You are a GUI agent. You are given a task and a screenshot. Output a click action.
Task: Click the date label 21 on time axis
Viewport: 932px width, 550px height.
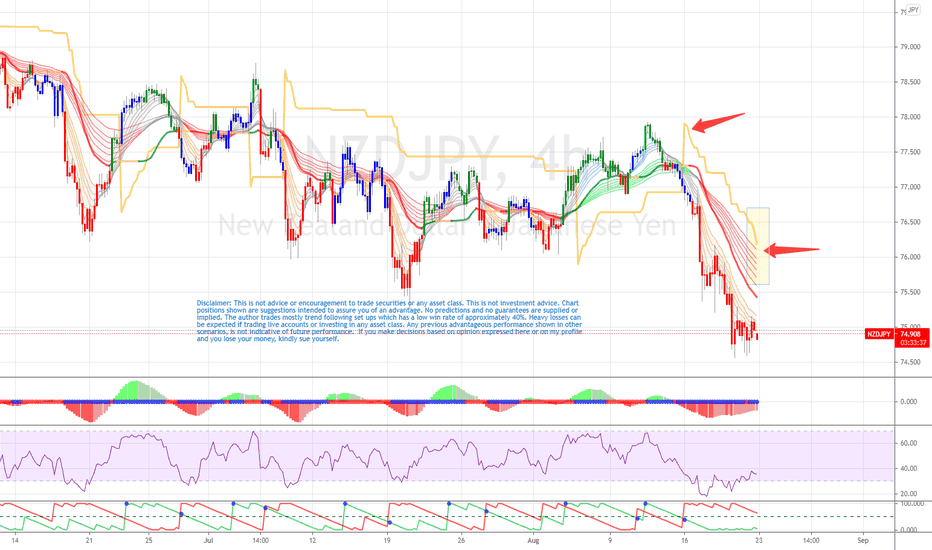coord(89,540)
